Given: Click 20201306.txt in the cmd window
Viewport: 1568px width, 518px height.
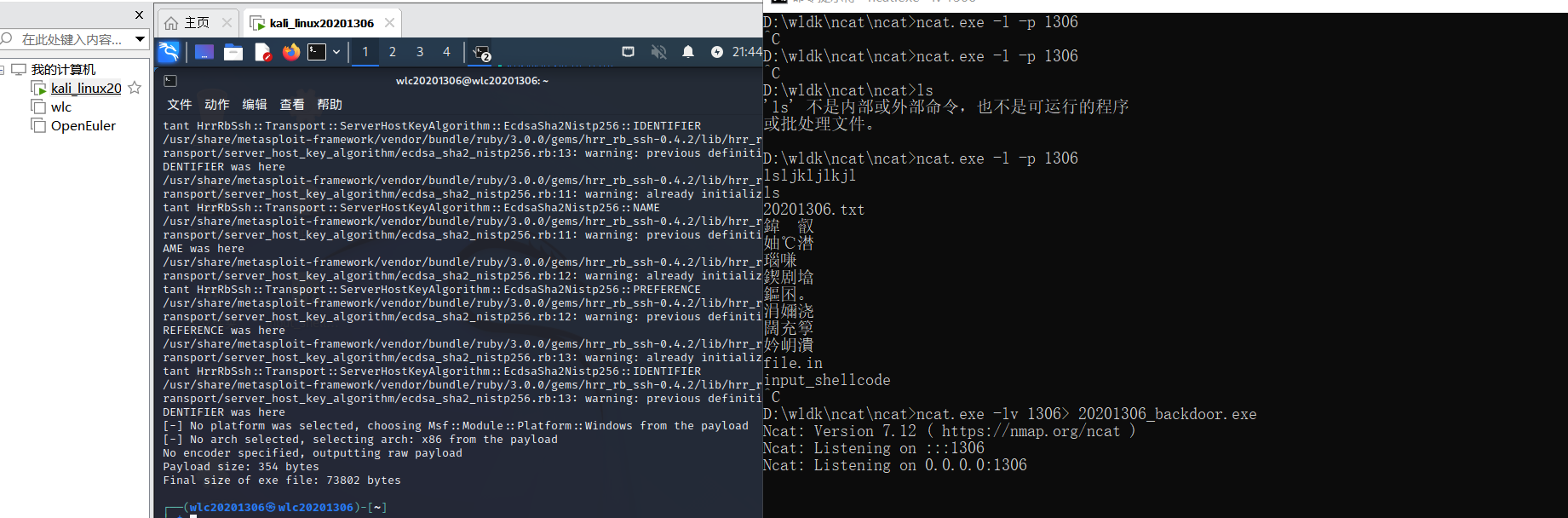Looking at the screenshot, I should [813, 210].
